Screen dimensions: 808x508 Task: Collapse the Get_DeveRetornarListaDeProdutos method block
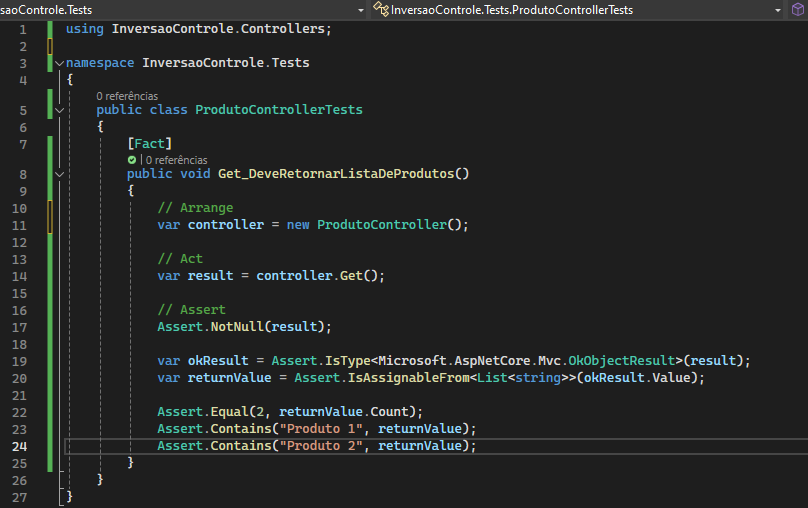click(x=59, y=174)
